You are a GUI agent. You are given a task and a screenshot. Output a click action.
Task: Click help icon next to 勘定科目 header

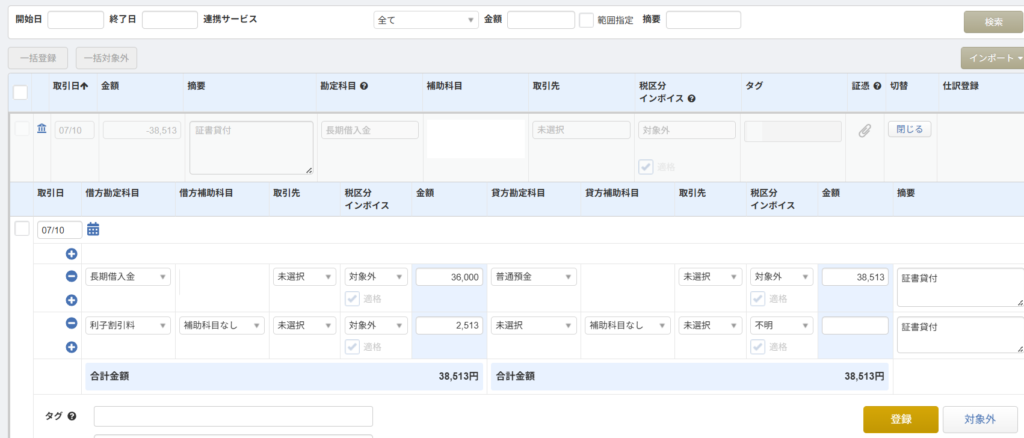pos(364,86)
